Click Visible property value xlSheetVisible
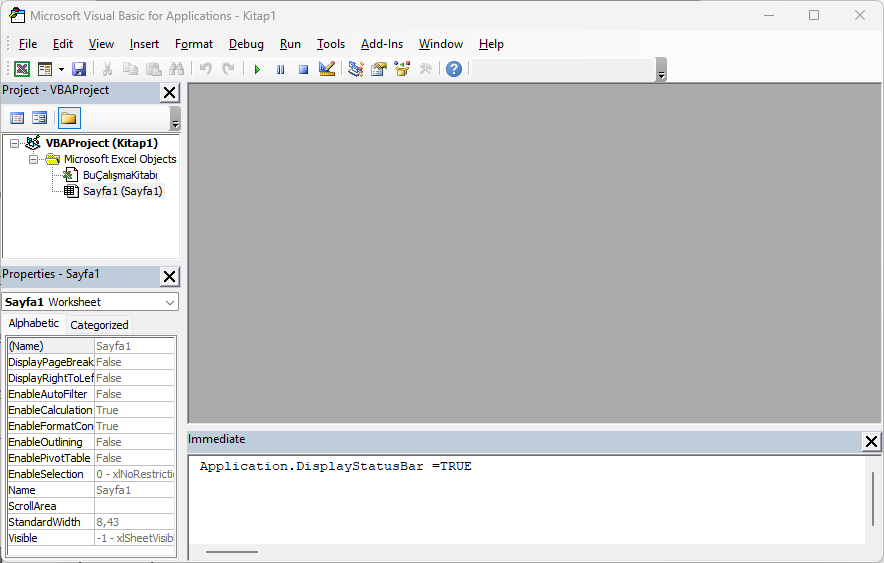884x563 pixels. [135, 538]
